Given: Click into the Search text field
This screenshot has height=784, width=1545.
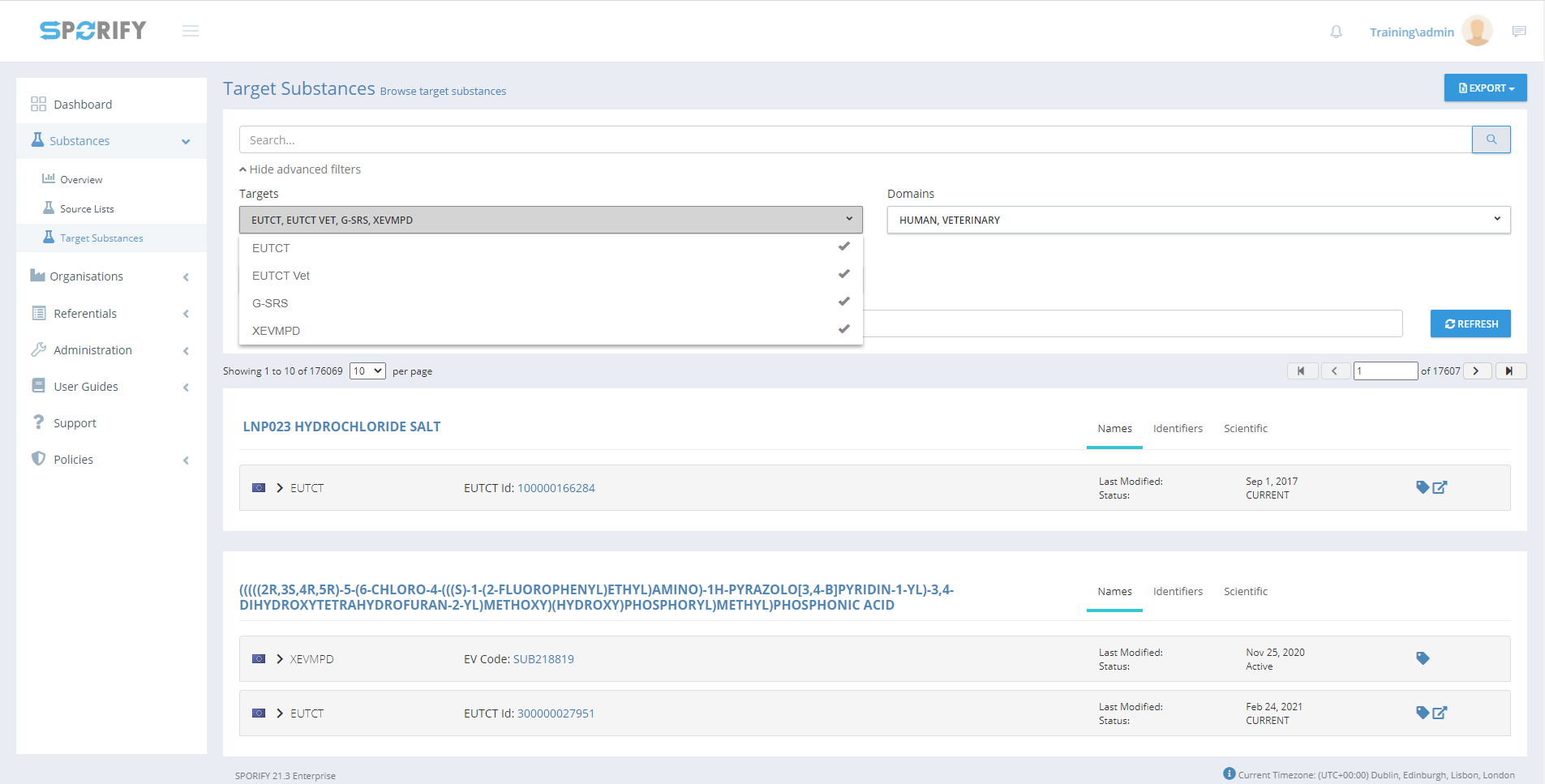Looking at the screenshot, I should pyautogui.click(x=855, y=139).
